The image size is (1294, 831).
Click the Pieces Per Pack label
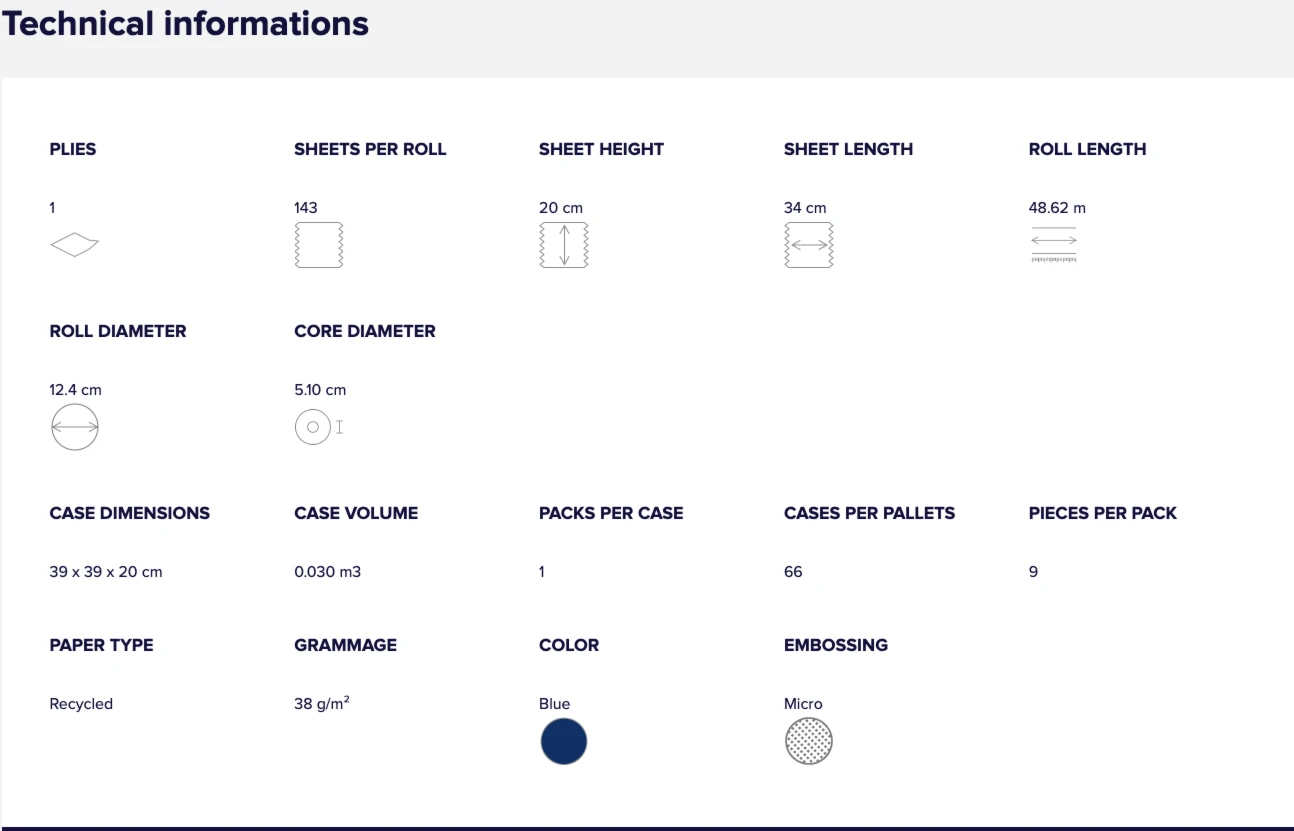pyautogui.click(x=1103, y=513)
